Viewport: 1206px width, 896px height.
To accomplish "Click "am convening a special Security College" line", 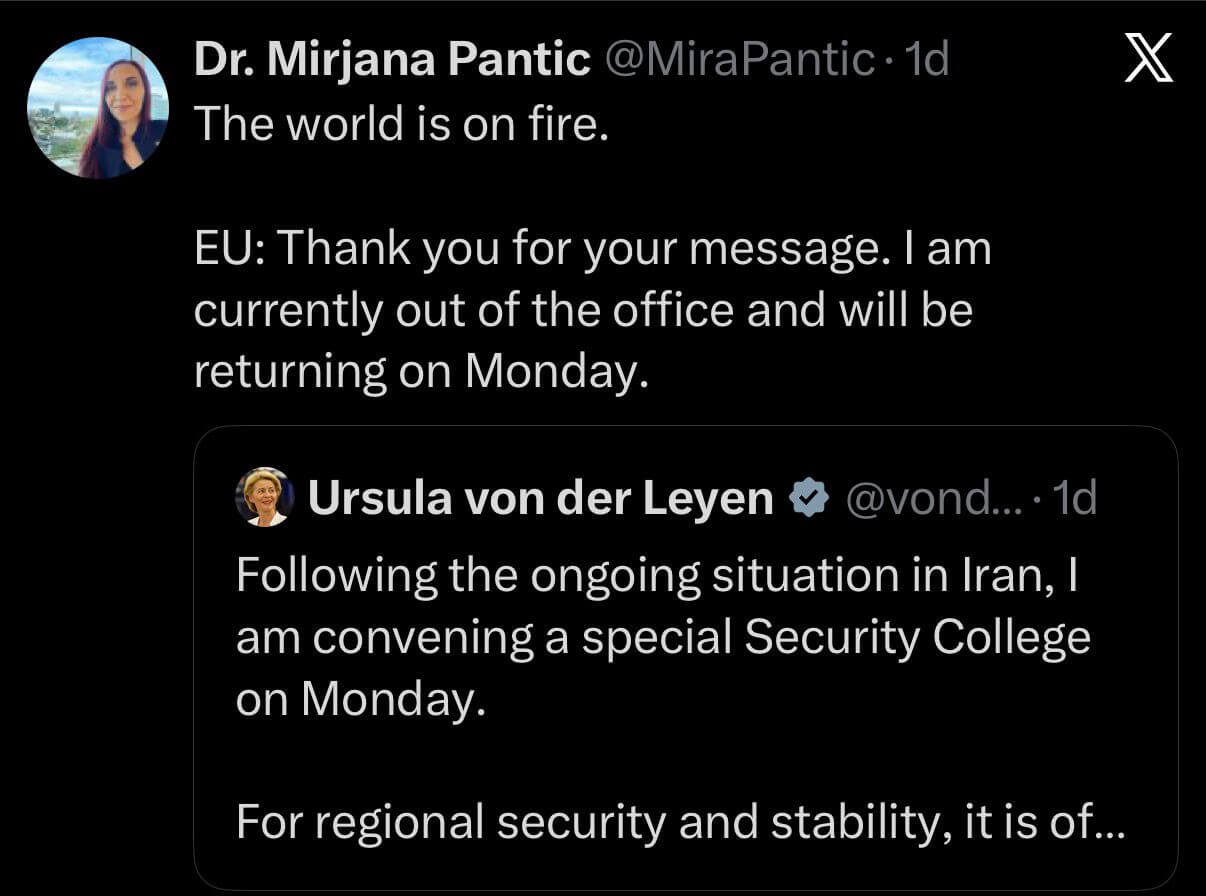I will pos(663,637).
